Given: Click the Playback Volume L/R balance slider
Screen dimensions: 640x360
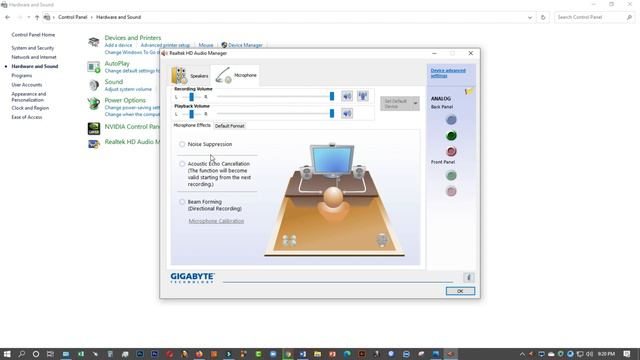Looking at the screenshot, I should pos(191,114).
